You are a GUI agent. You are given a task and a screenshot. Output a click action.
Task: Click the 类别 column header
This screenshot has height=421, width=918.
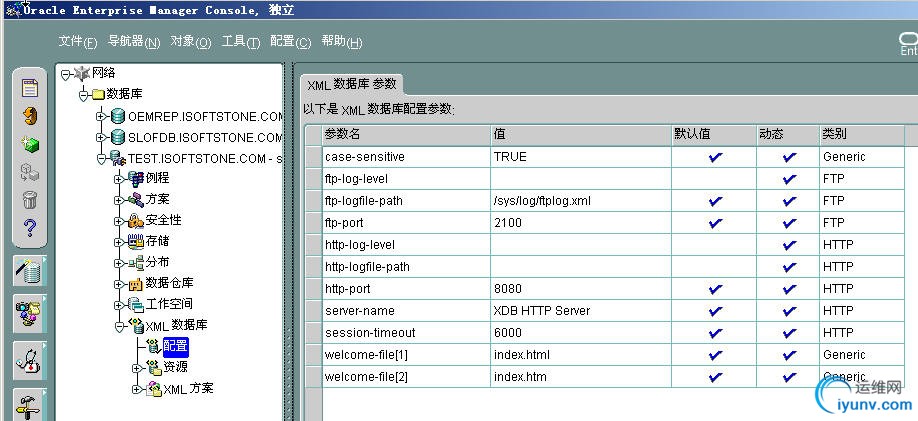pyautogui.click(x=862, y=134)
